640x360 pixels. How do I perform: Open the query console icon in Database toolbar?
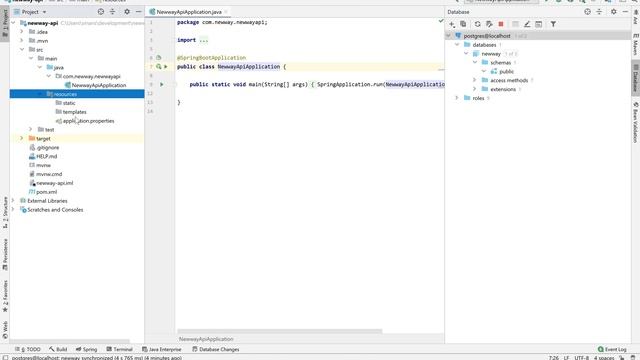click(539, 24)
